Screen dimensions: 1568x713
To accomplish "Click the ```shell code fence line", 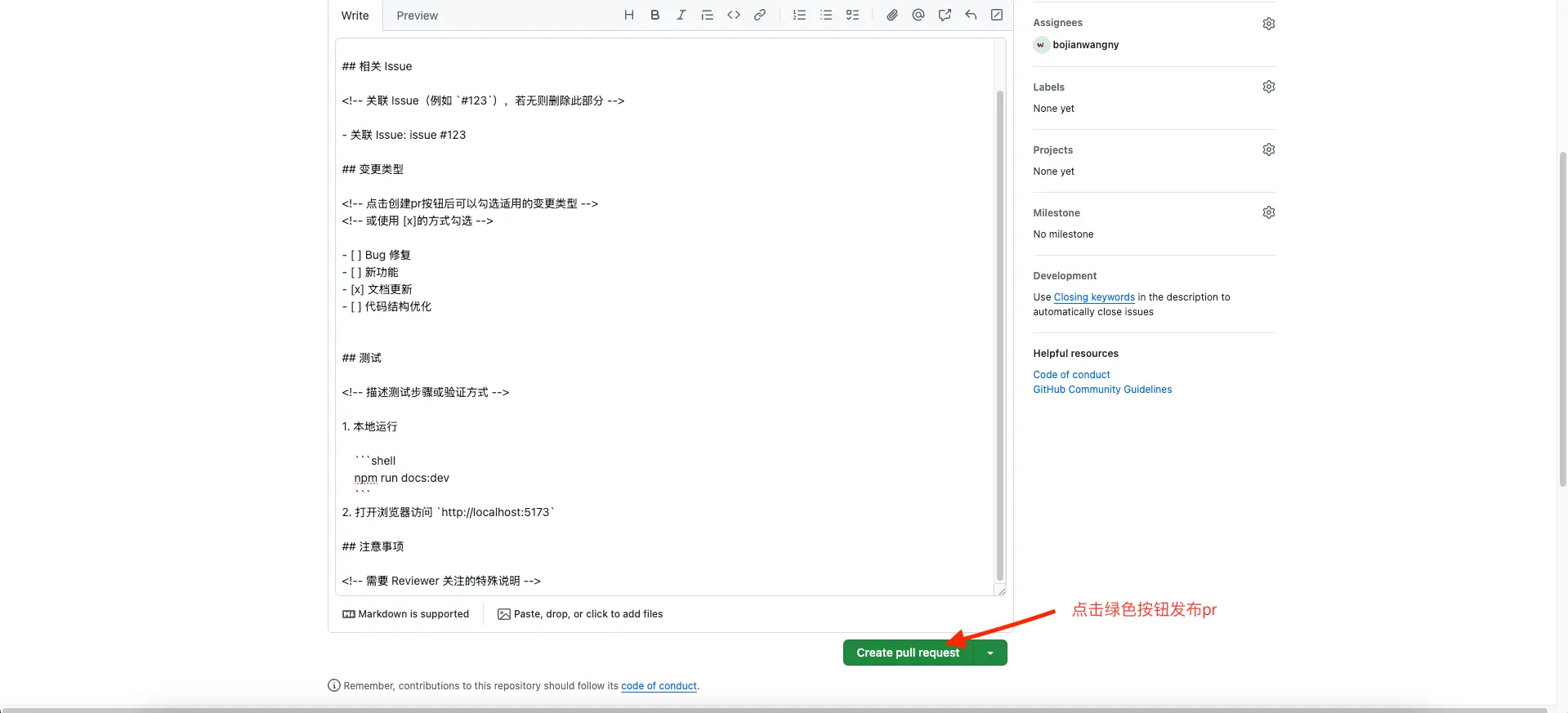I will [375, 461].
